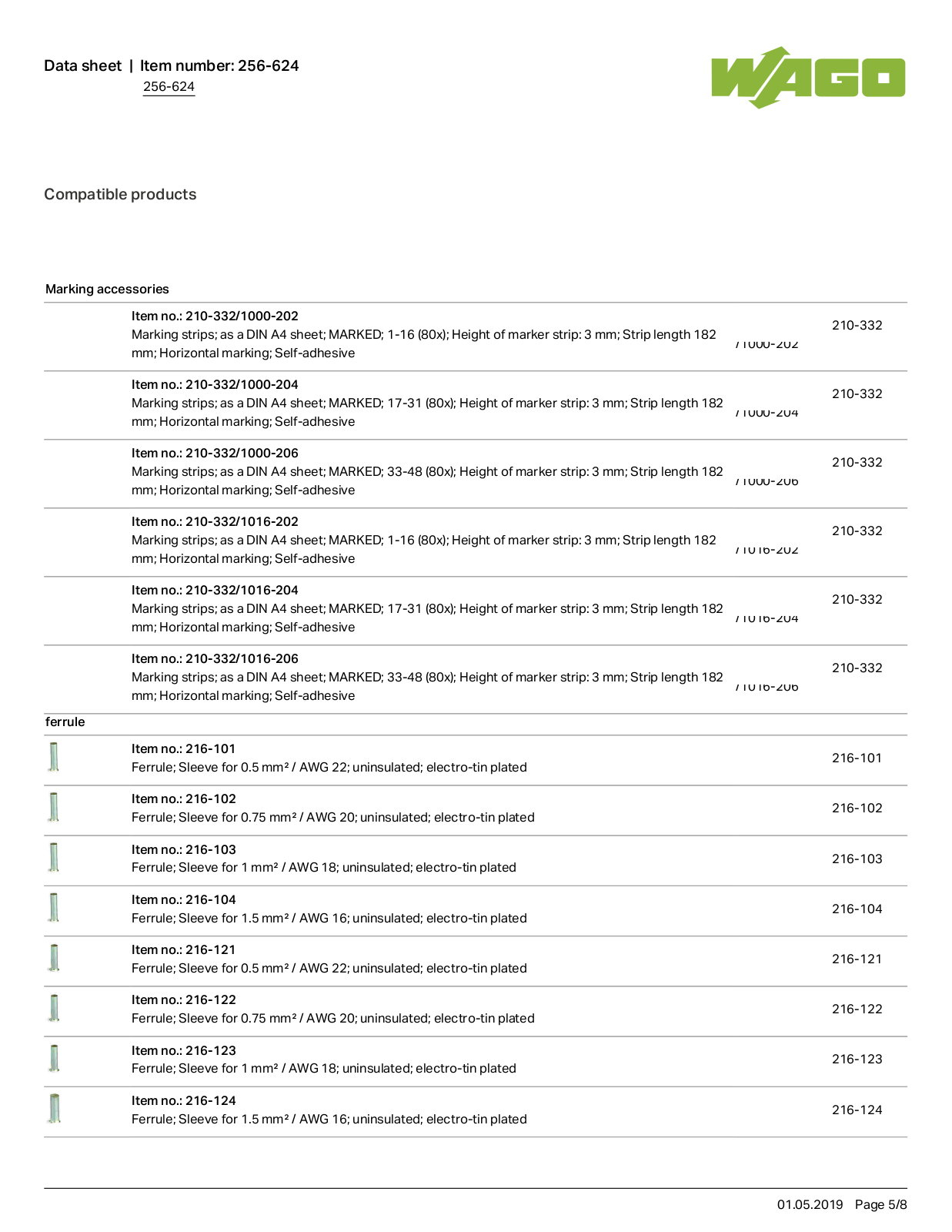Click ferrule thumbnail for item 216-121
Viewport: 952px width, 1232px height.
point(53,958)
